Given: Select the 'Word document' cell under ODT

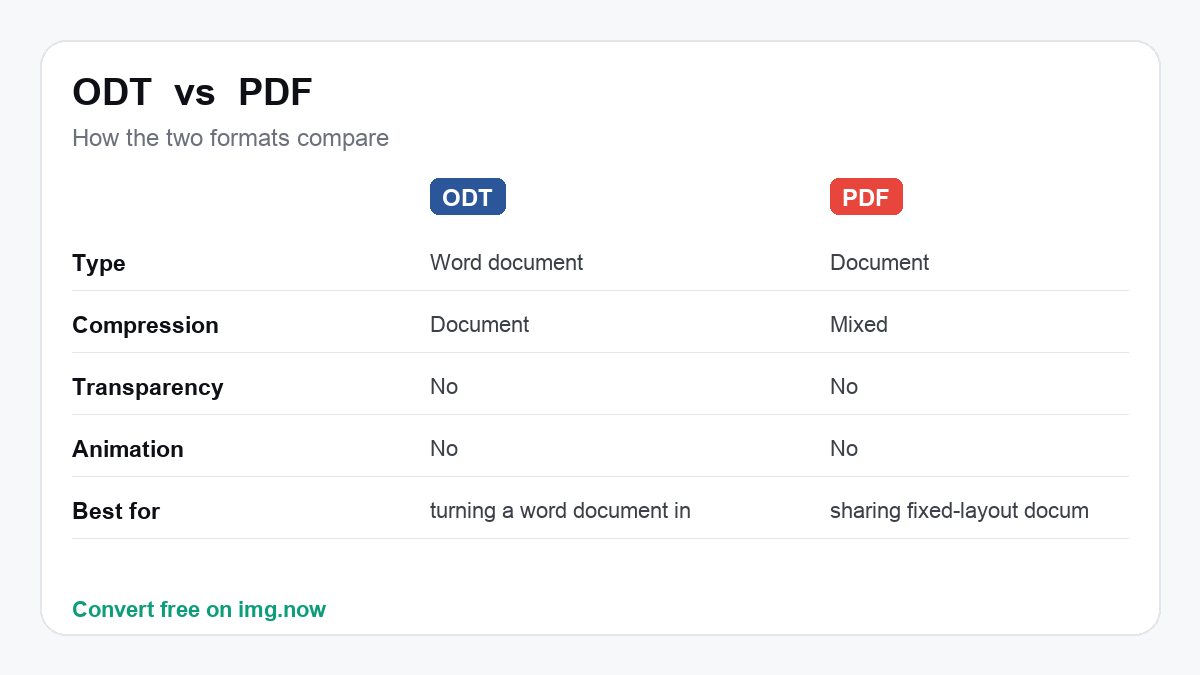Looking at the screenshot, I should (x=506, y=262).
